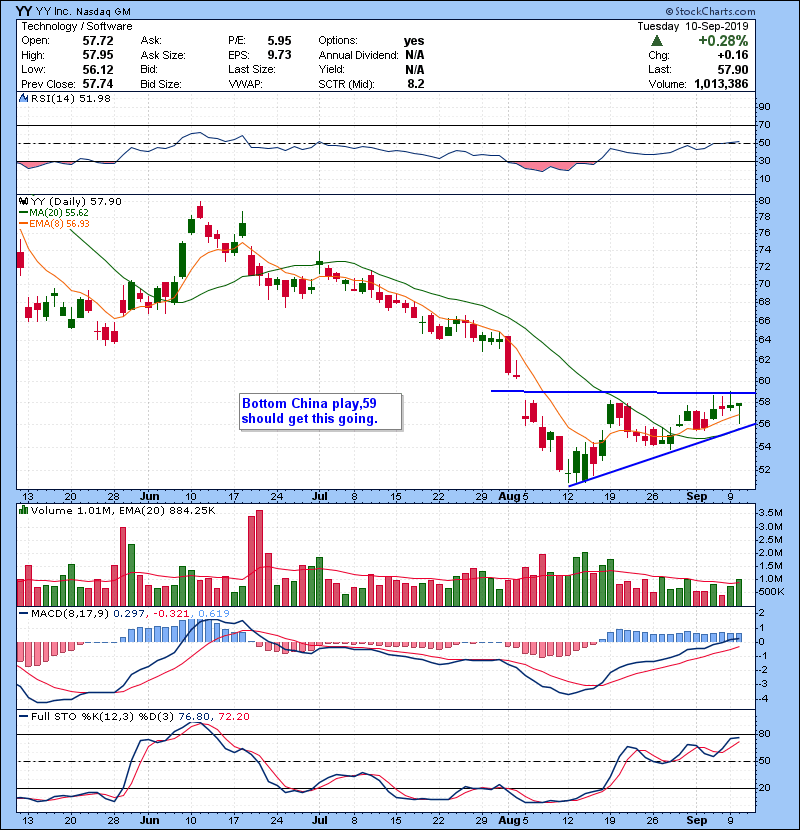800x830 pixels.
Task: Click the P/E value 5.95
Action: [x=279, y=41]
